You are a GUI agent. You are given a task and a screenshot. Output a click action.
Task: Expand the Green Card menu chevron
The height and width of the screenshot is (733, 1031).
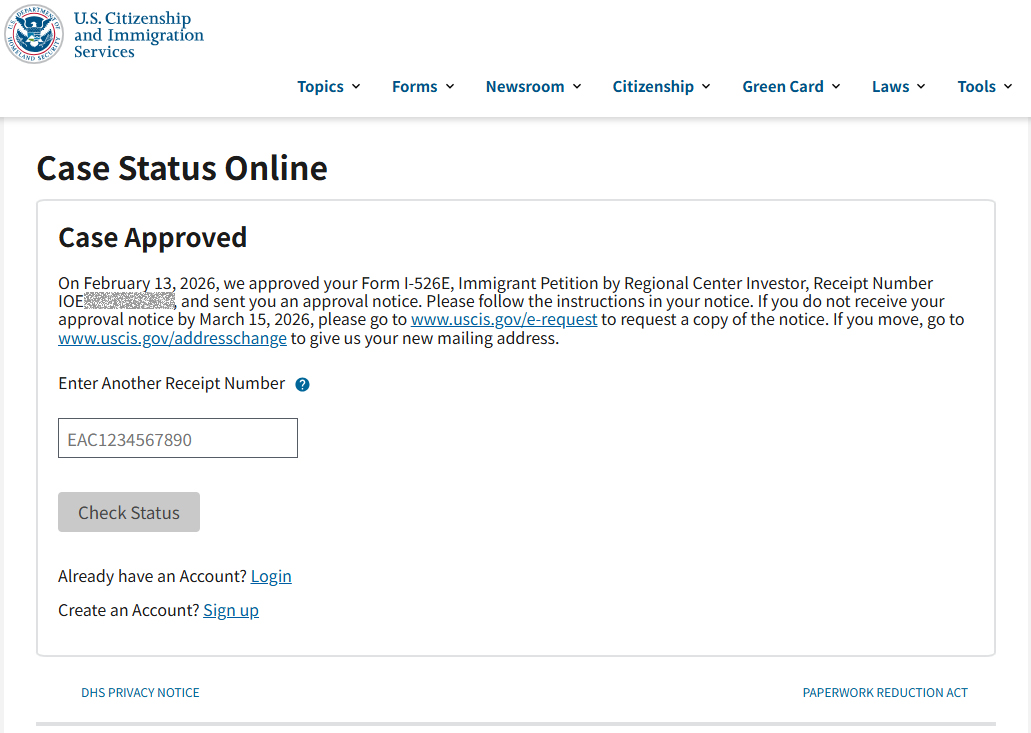[x=836, y=86]
